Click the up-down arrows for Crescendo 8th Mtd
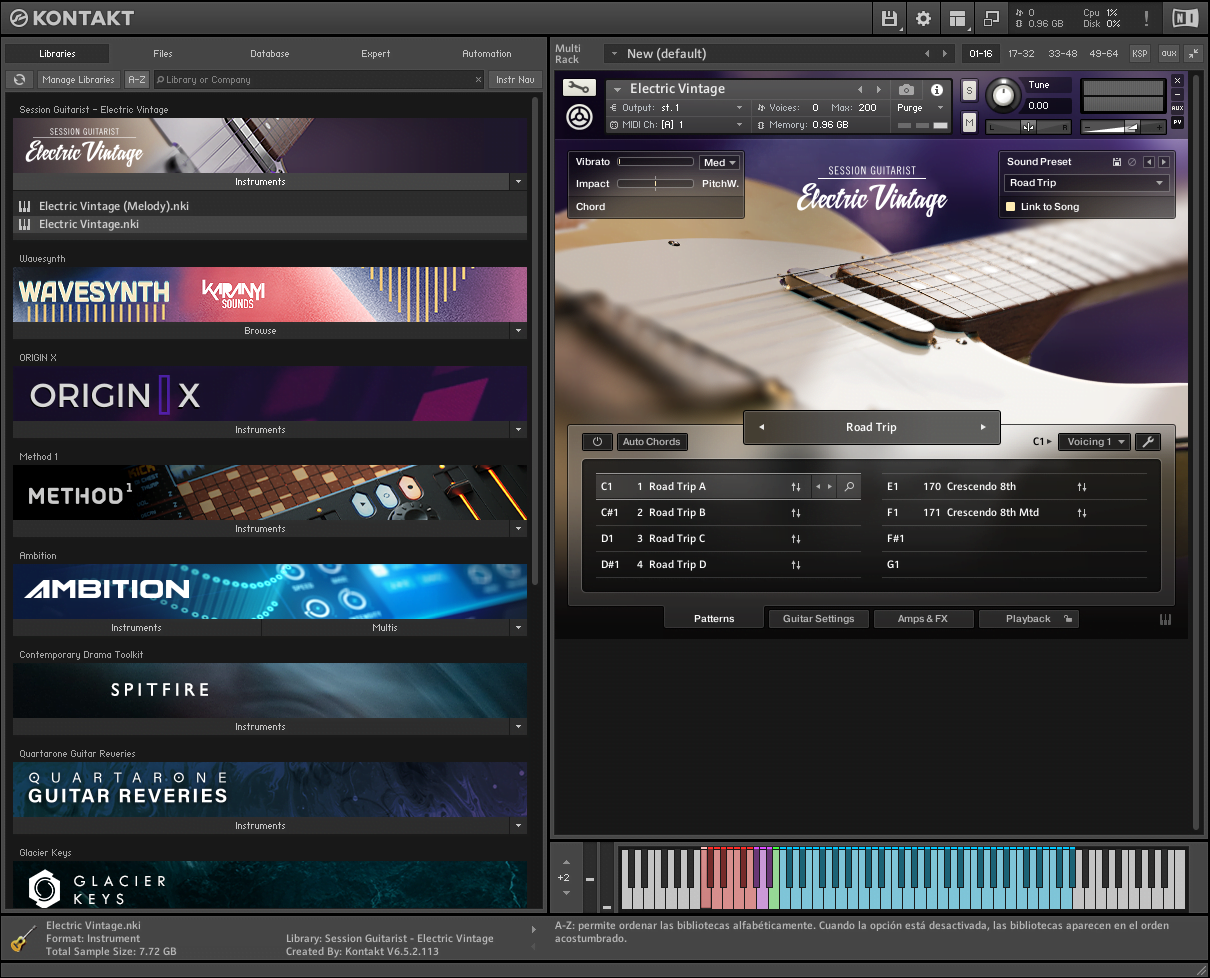The image size is (1210, 978). [x=1082, y=513]
